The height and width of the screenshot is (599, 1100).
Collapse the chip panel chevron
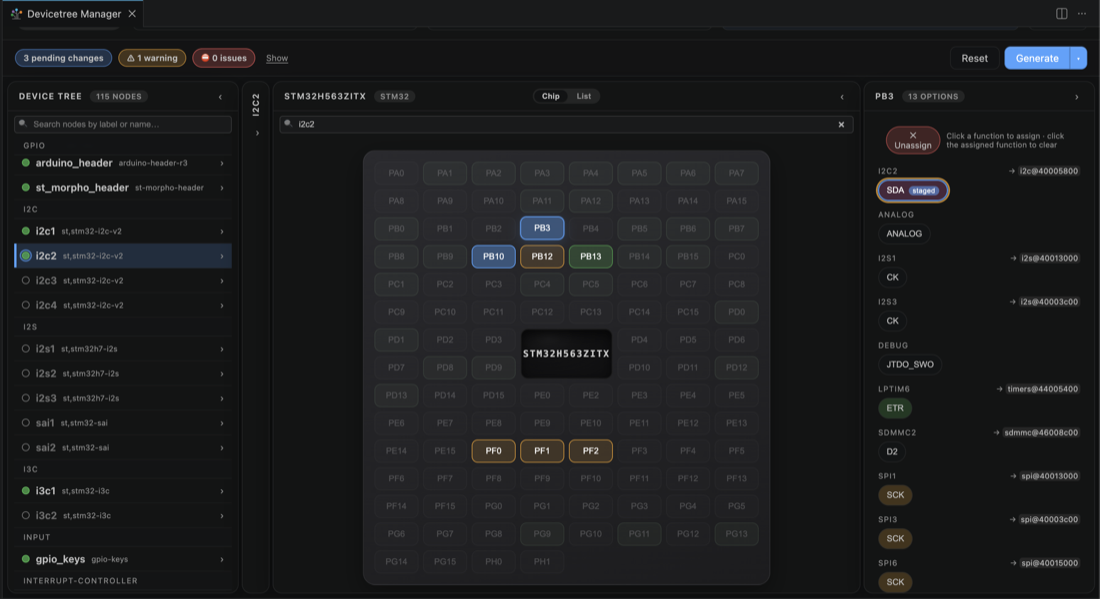842,97
